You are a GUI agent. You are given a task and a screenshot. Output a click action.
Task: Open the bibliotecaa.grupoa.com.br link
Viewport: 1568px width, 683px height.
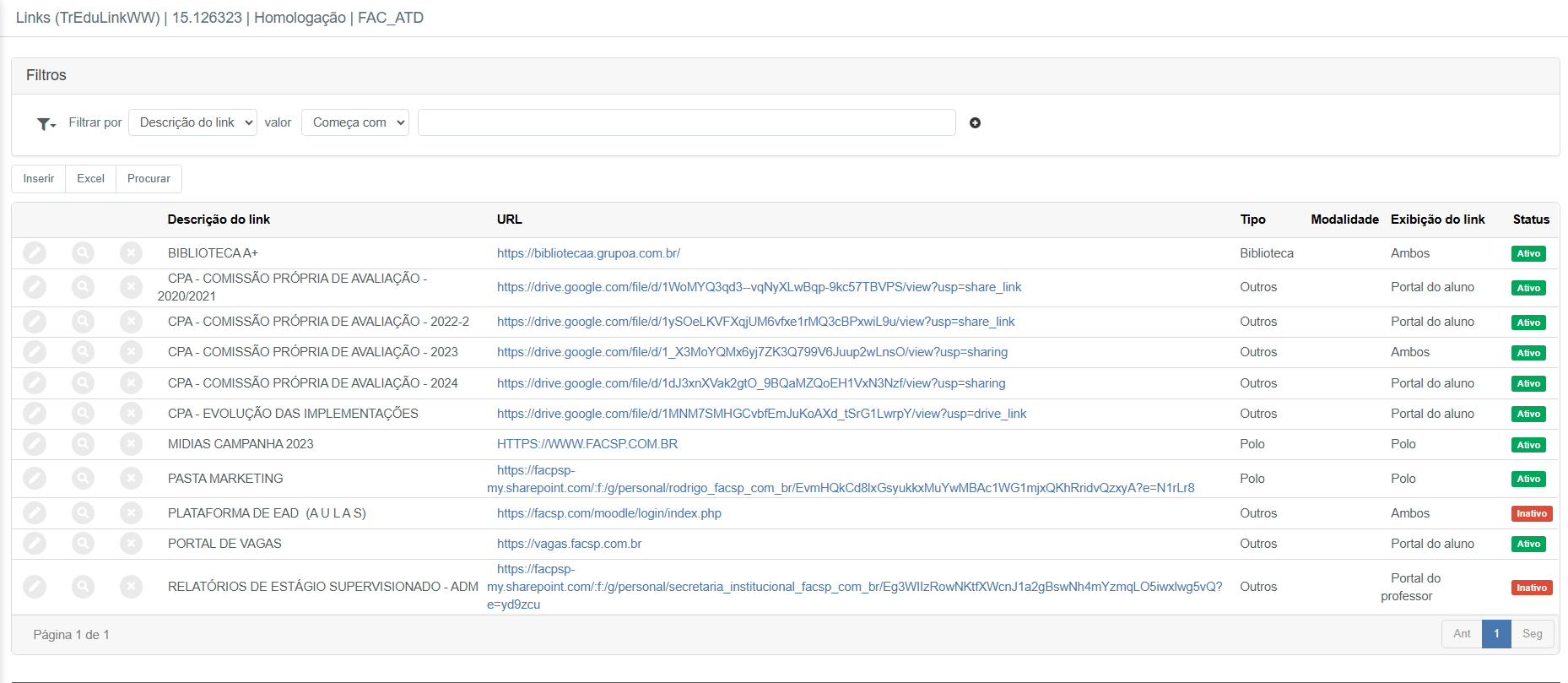(x=588, y=253)
